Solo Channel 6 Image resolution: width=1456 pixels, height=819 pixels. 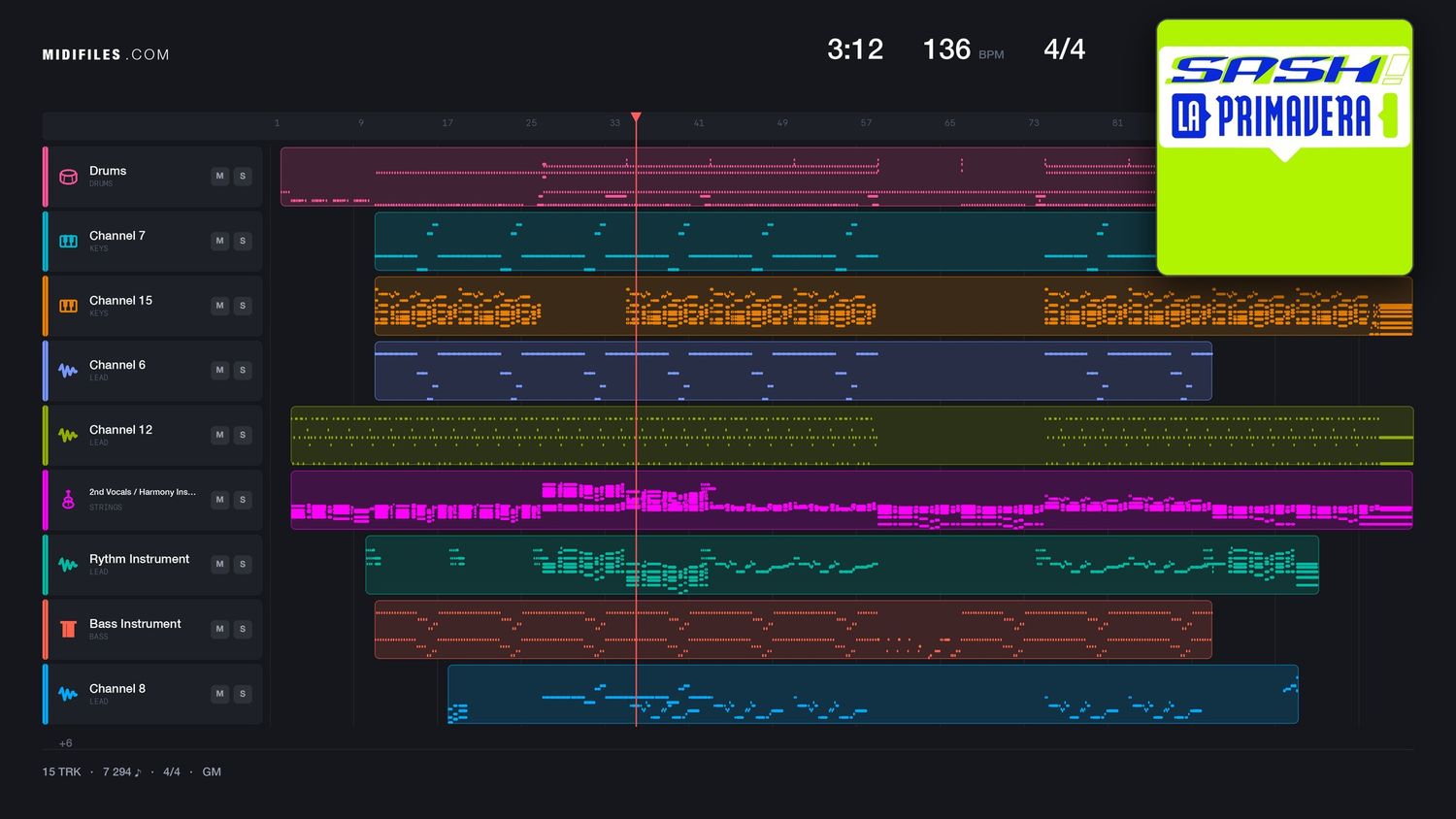point(243,370)
